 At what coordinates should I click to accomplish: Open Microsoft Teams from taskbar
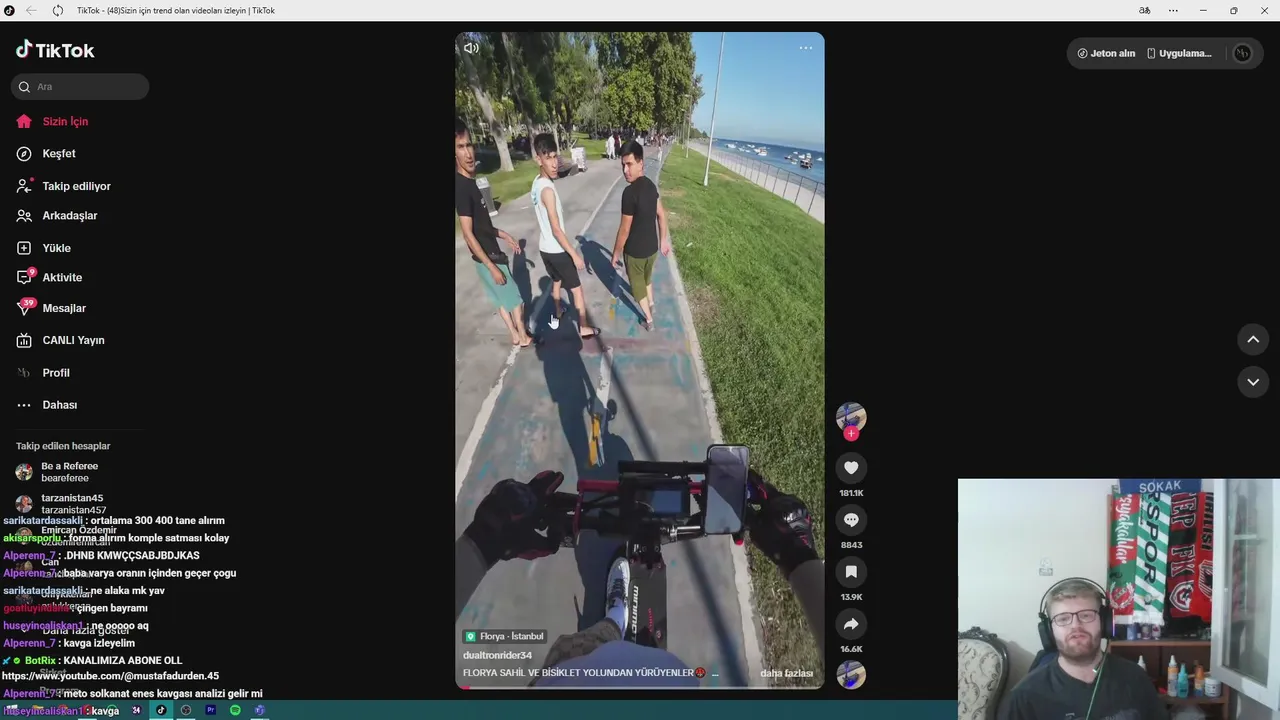click(259, 710)
